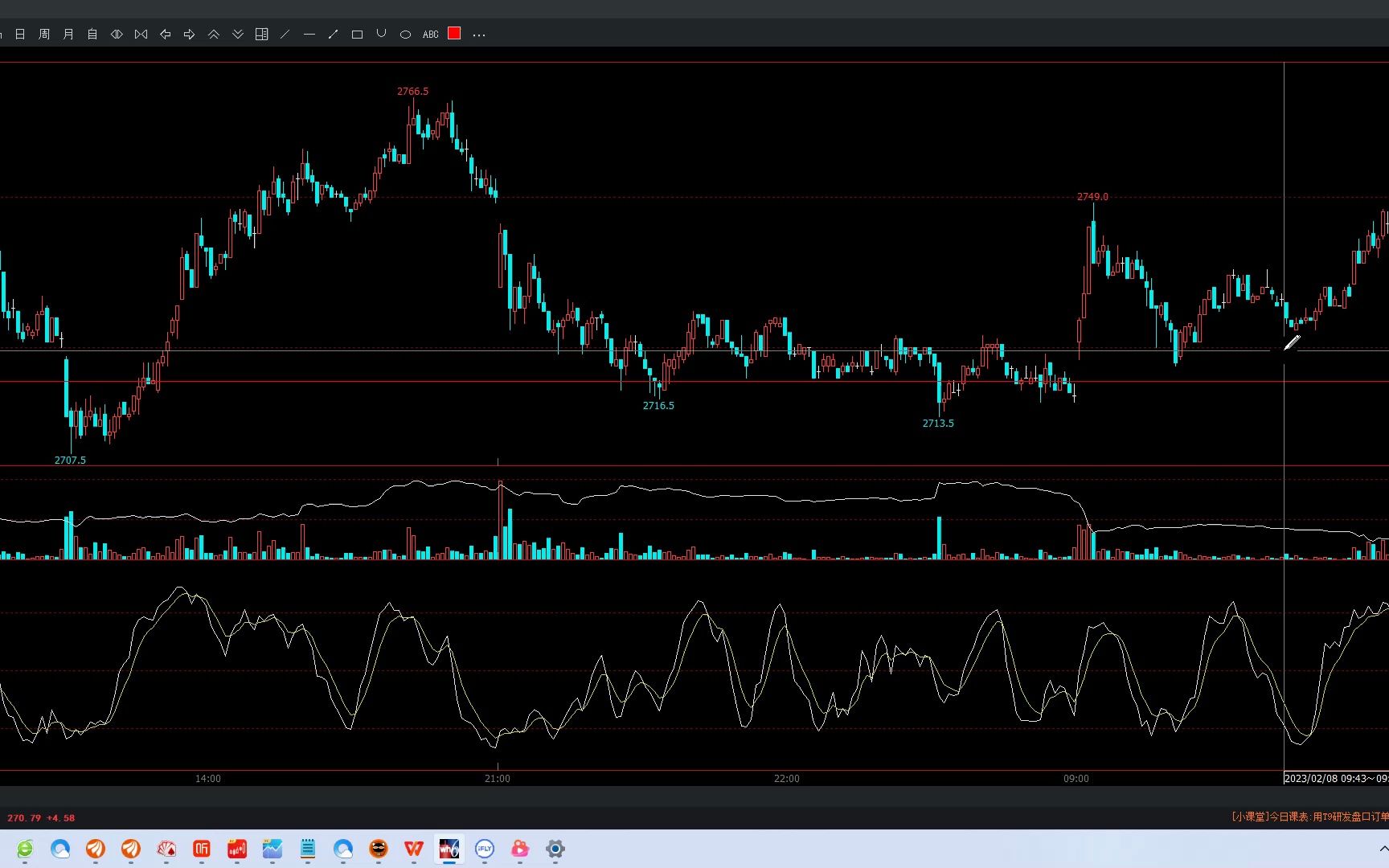Select the line segment with endpoints tool
The image size is (1389, 868).
click(x=333, y=35)
